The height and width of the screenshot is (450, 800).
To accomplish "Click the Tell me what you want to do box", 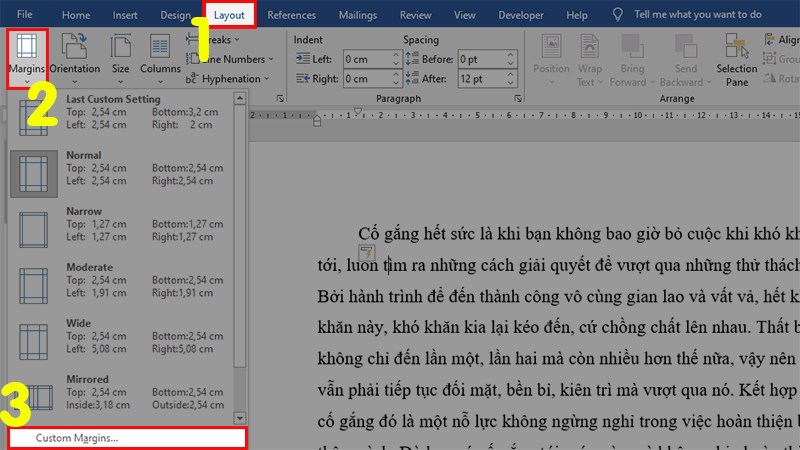I will (x=697, y=14).
